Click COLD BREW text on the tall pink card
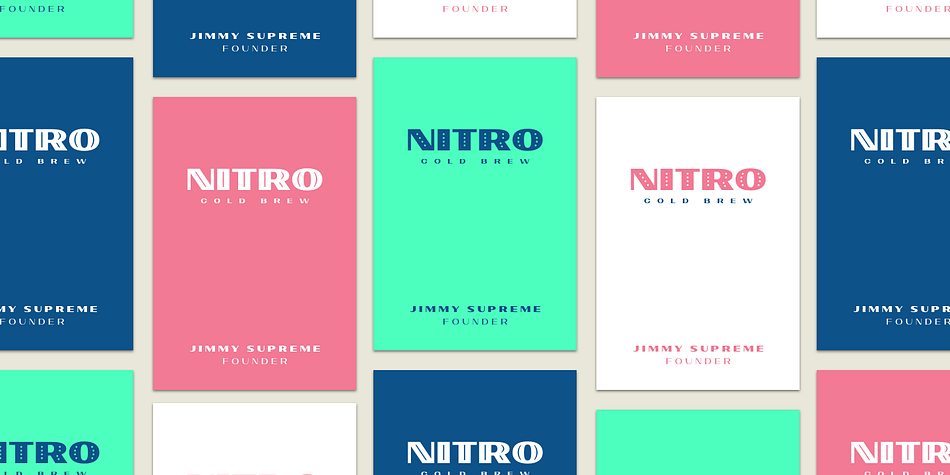The width and height of the screenshot is (950, 475). [254, 201]
